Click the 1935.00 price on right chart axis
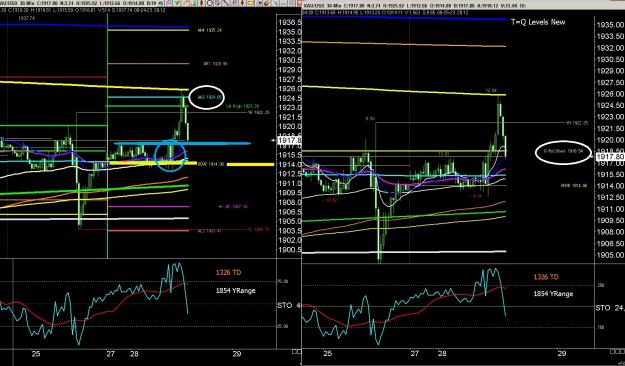625x366 pixels. (610, 25)
